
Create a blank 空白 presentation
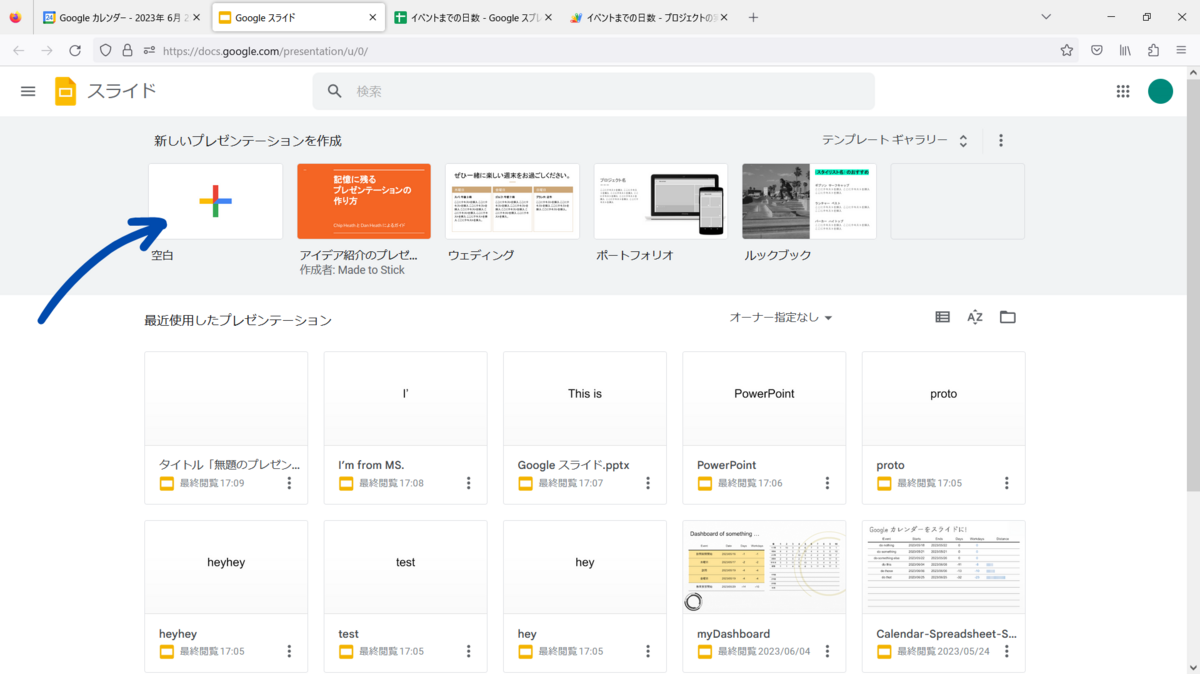[x=215, y=201]
